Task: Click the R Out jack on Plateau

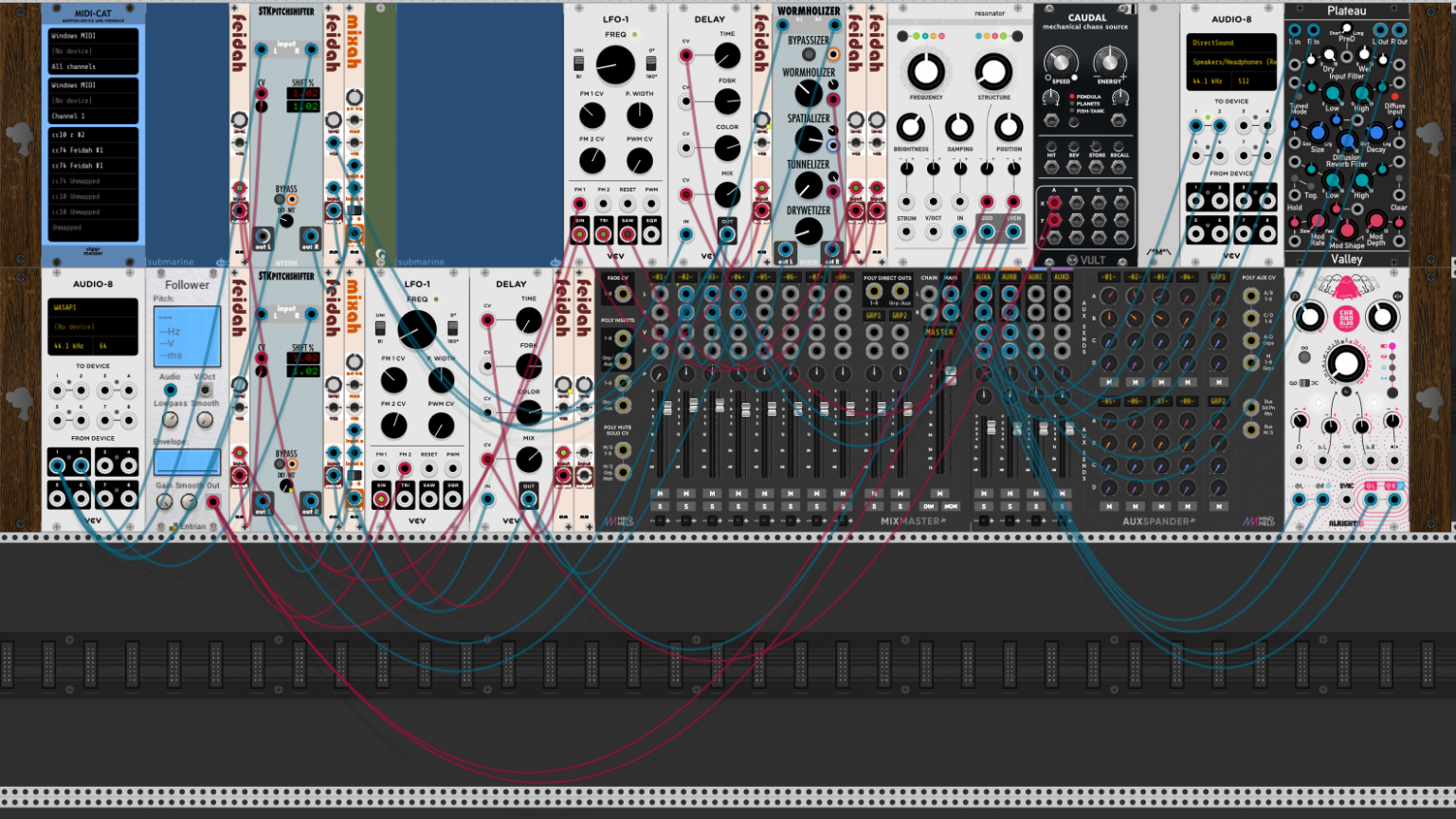Action: click(1400, 30)
